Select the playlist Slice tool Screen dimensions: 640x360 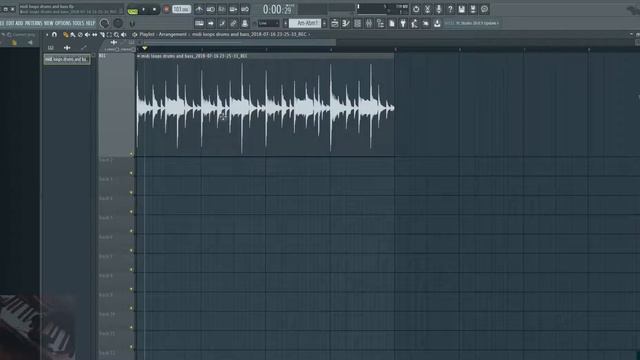[x=102, y=35]
